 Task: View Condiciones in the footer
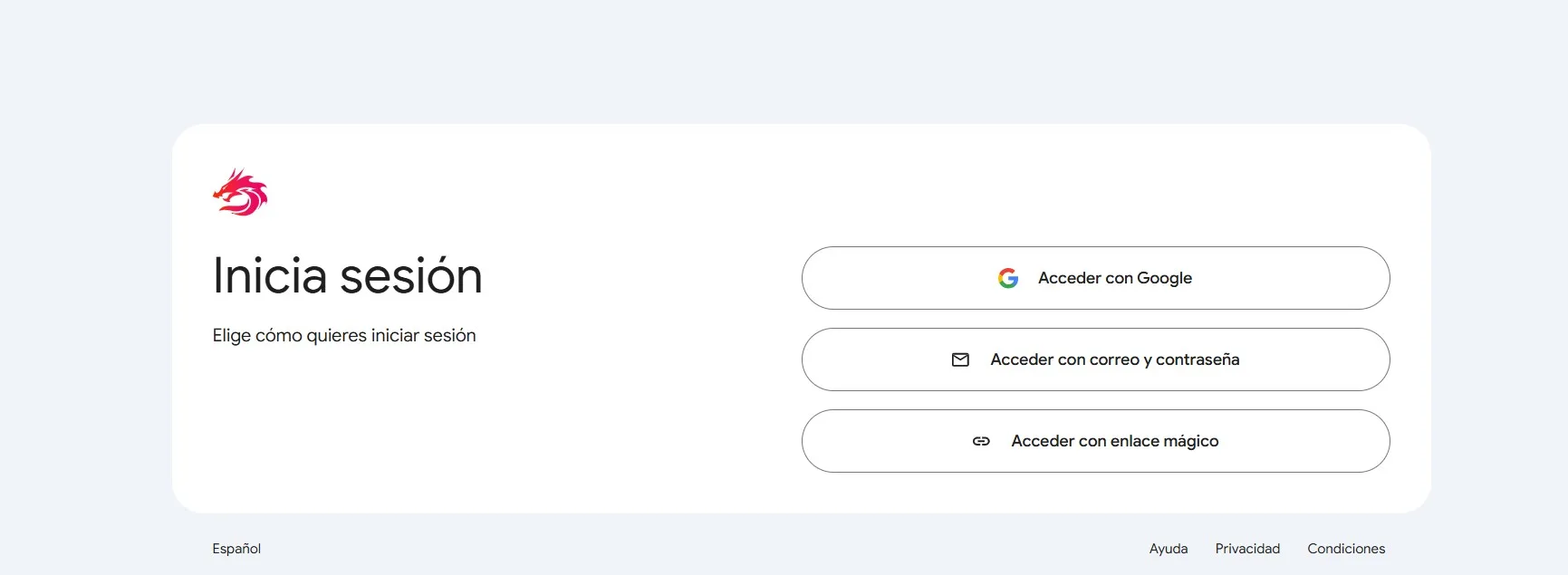[x=1346, y=548]
